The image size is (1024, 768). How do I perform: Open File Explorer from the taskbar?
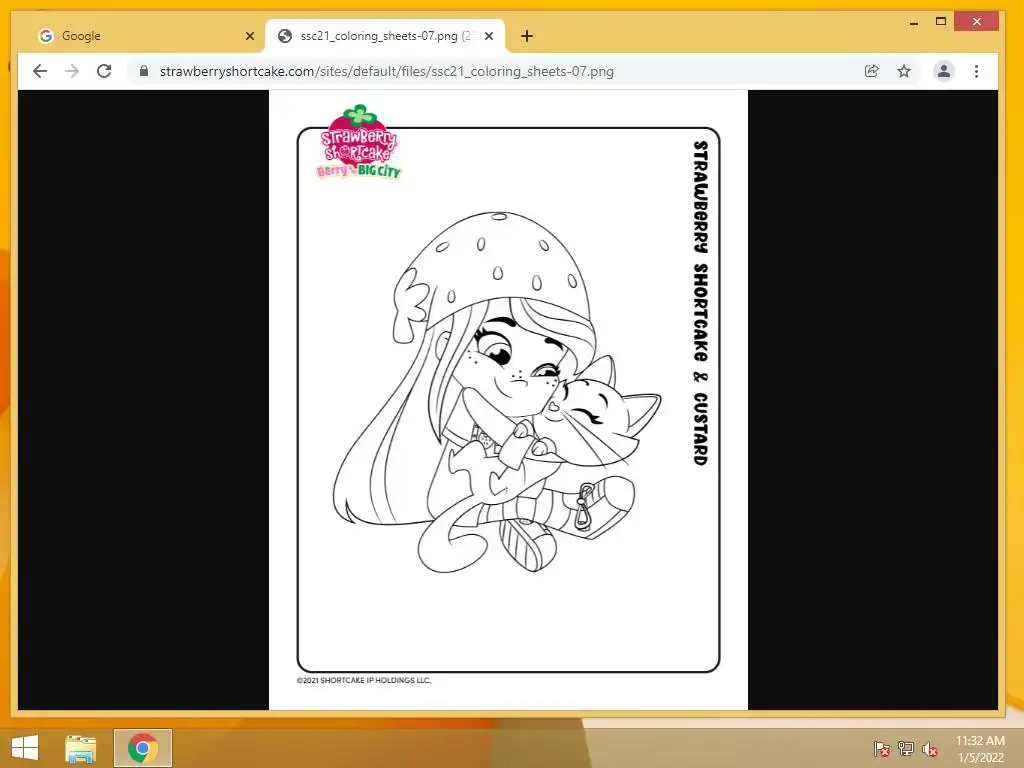80,748
